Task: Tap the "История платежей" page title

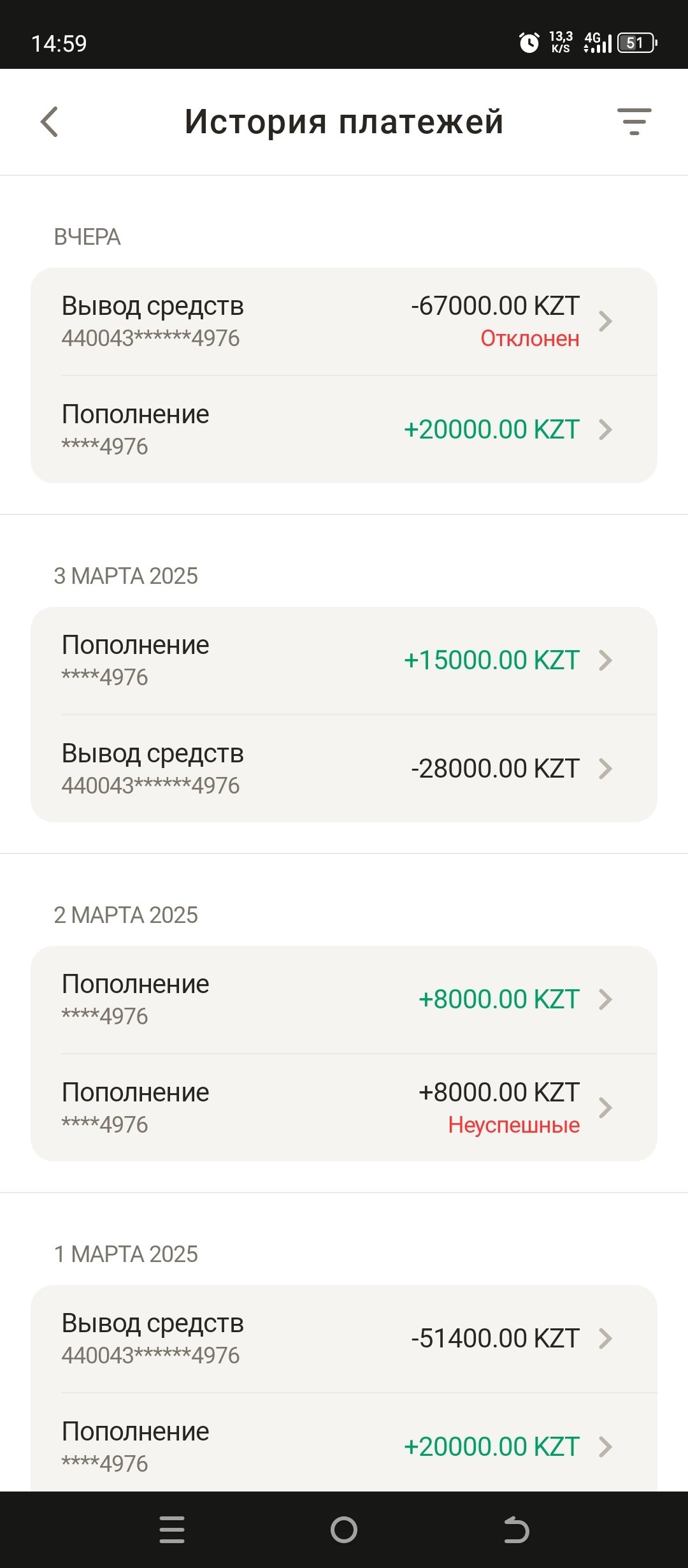Action: click(344, 122)
